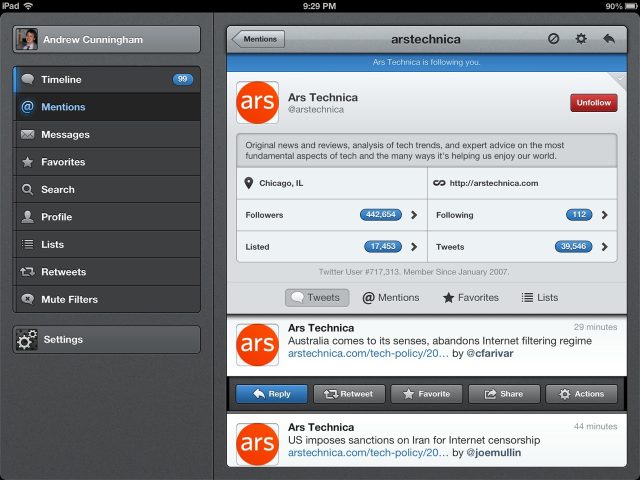Click avatar on Iran sanctions tweet
The height and width of the screenshot is (480, 640).
(258, 444)
